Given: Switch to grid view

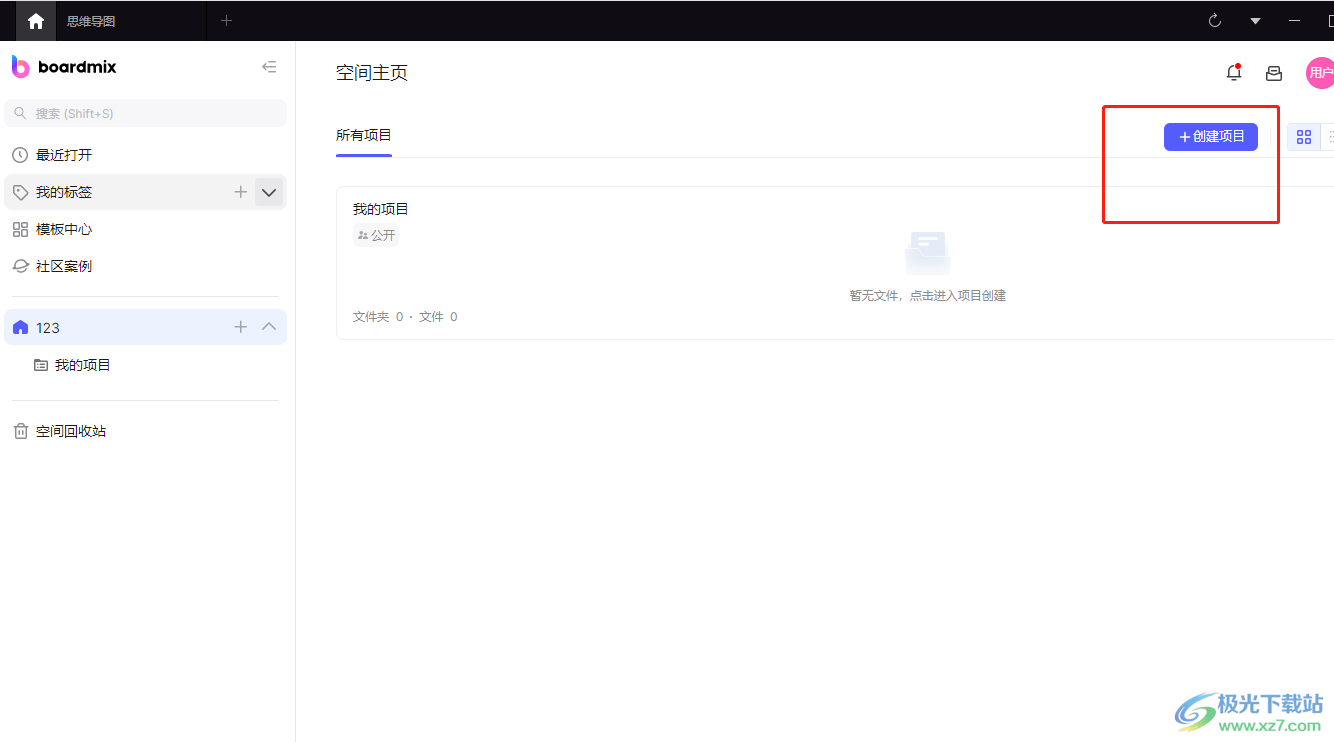Looking at the screenshot, I should (1304, 137).
